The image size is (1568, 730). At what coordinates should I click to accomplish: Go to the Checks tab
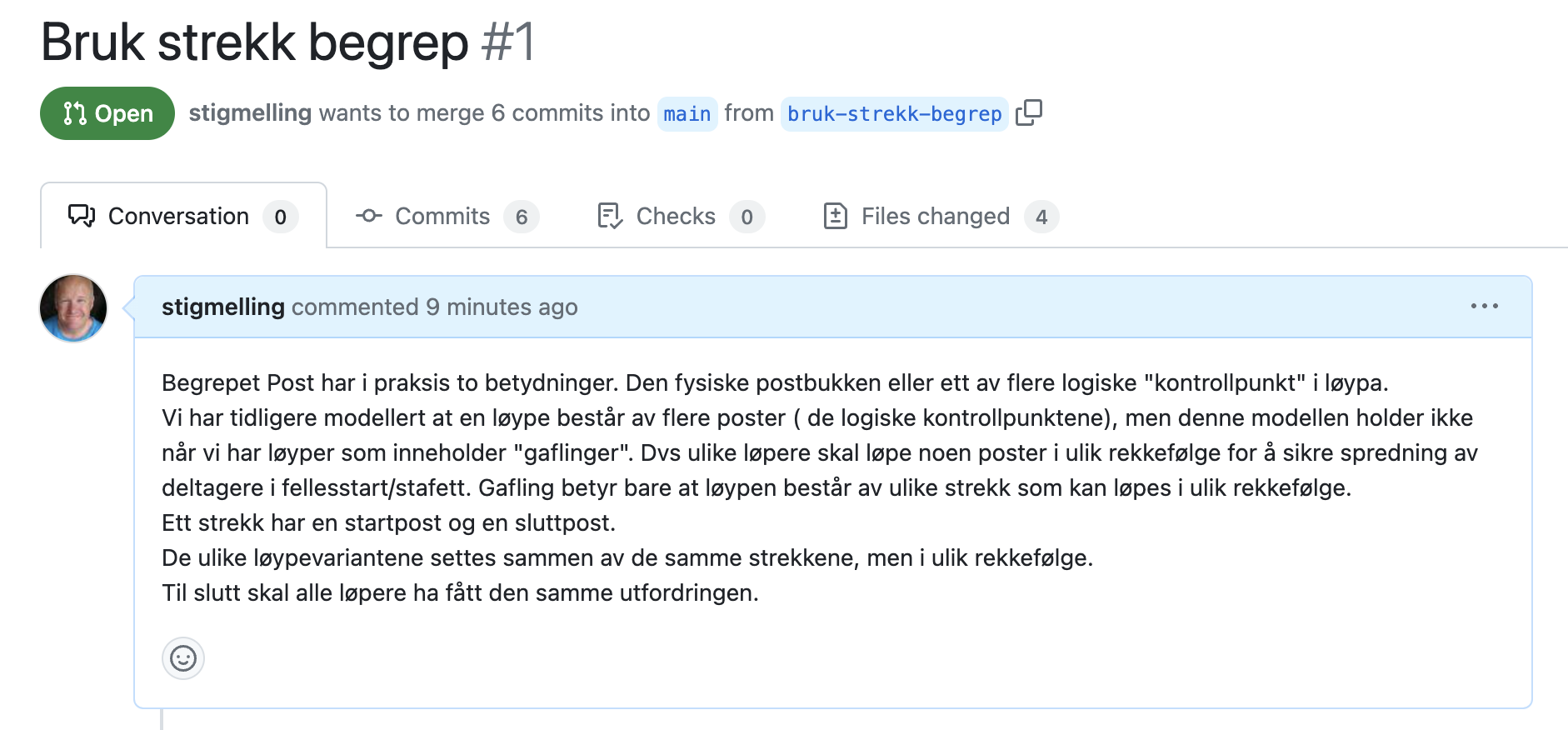675,216
